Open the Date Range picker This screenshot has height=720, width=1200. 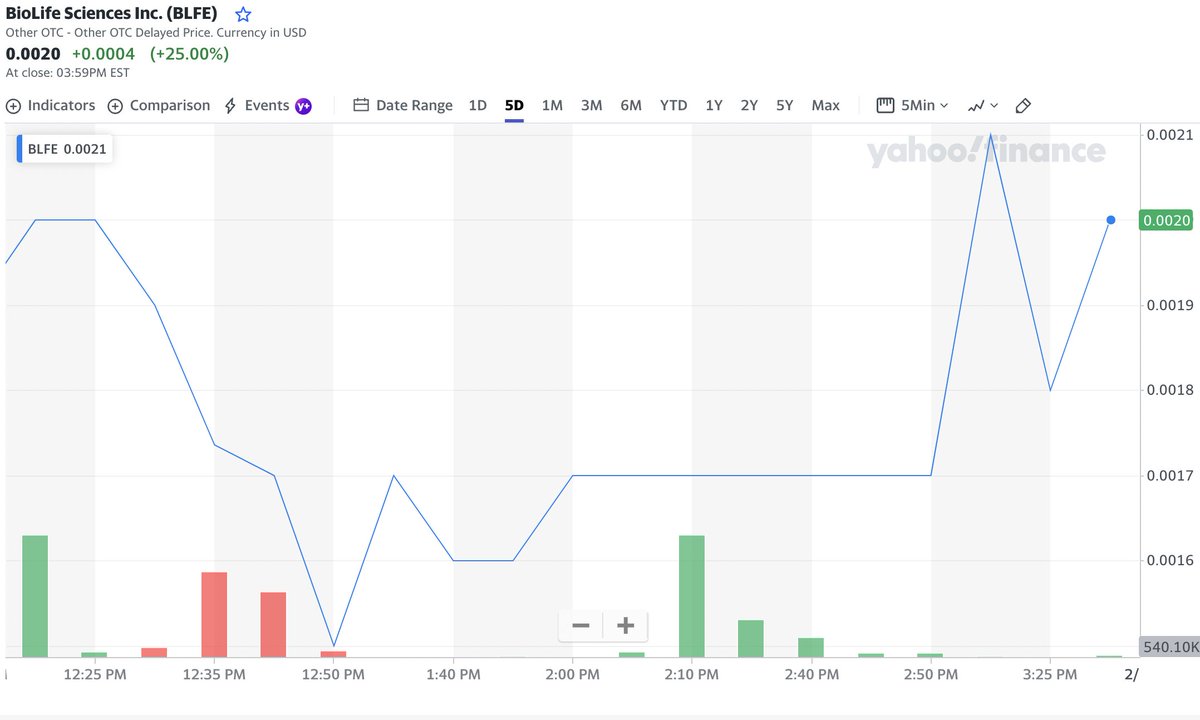point(403,105)
